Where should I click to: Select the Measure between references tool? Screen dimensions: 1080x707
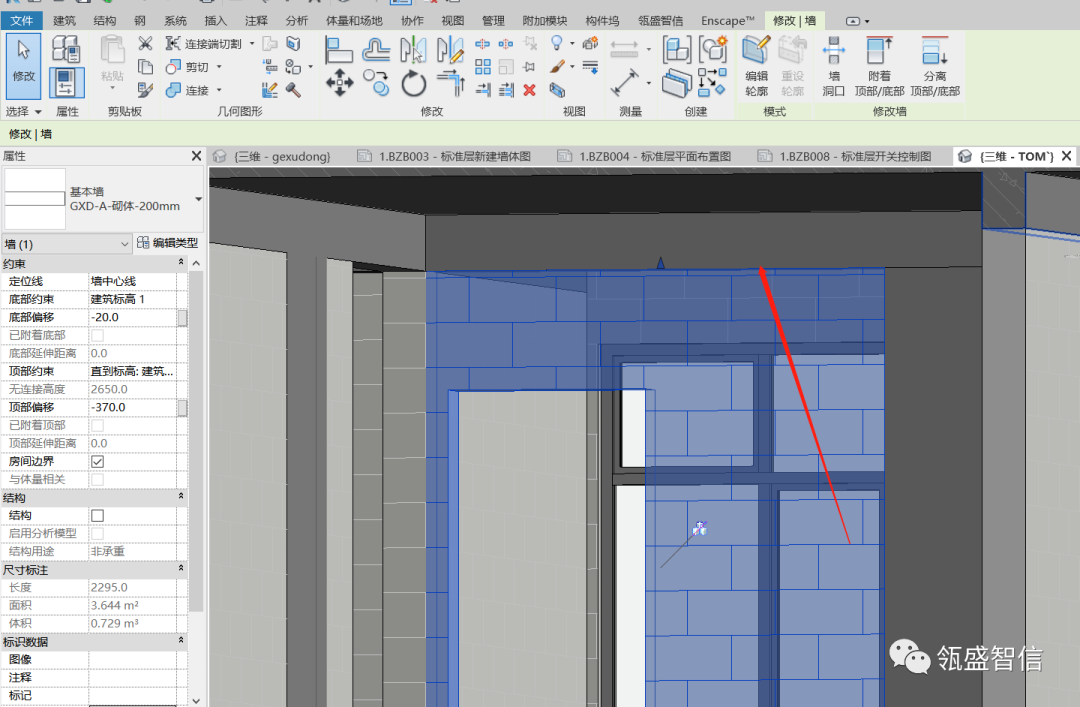624,48
